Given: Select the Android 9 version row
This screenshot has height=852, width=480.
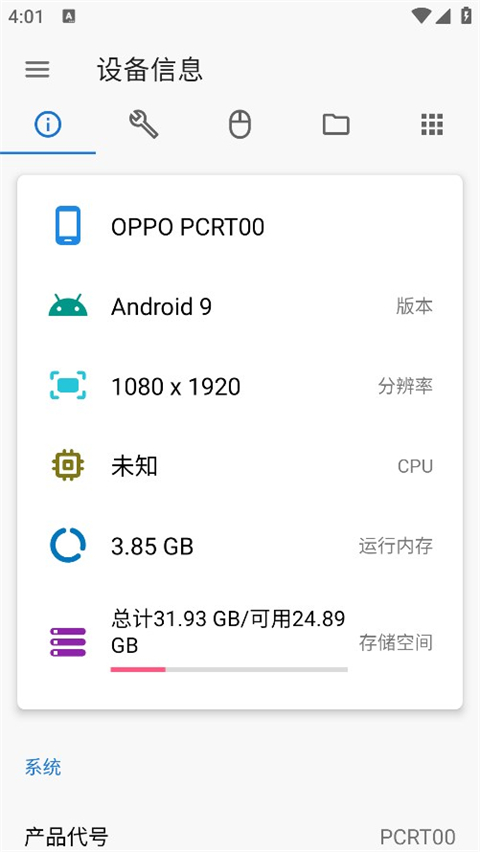Looking at the screenshot, I should pos(240,306).
